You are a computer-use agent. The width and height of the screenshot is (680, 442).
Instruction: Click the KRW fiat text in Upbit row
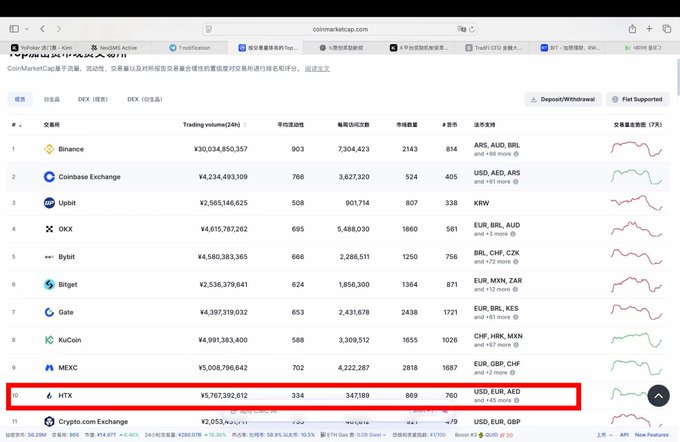pyautogui.click(x=481, y=203)
